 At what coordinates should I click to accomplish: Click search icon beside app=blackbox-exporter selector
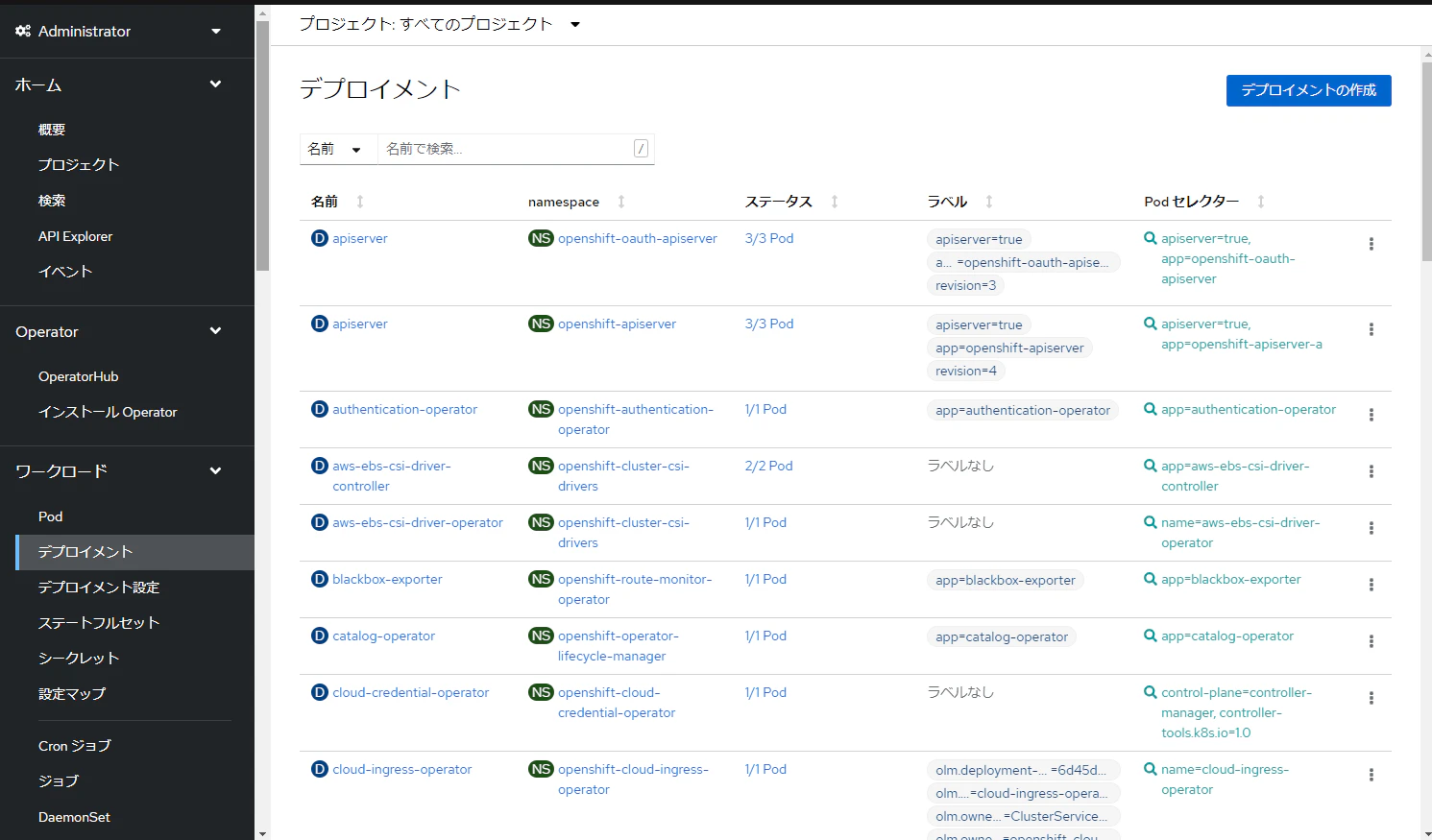coord(1151,579)
